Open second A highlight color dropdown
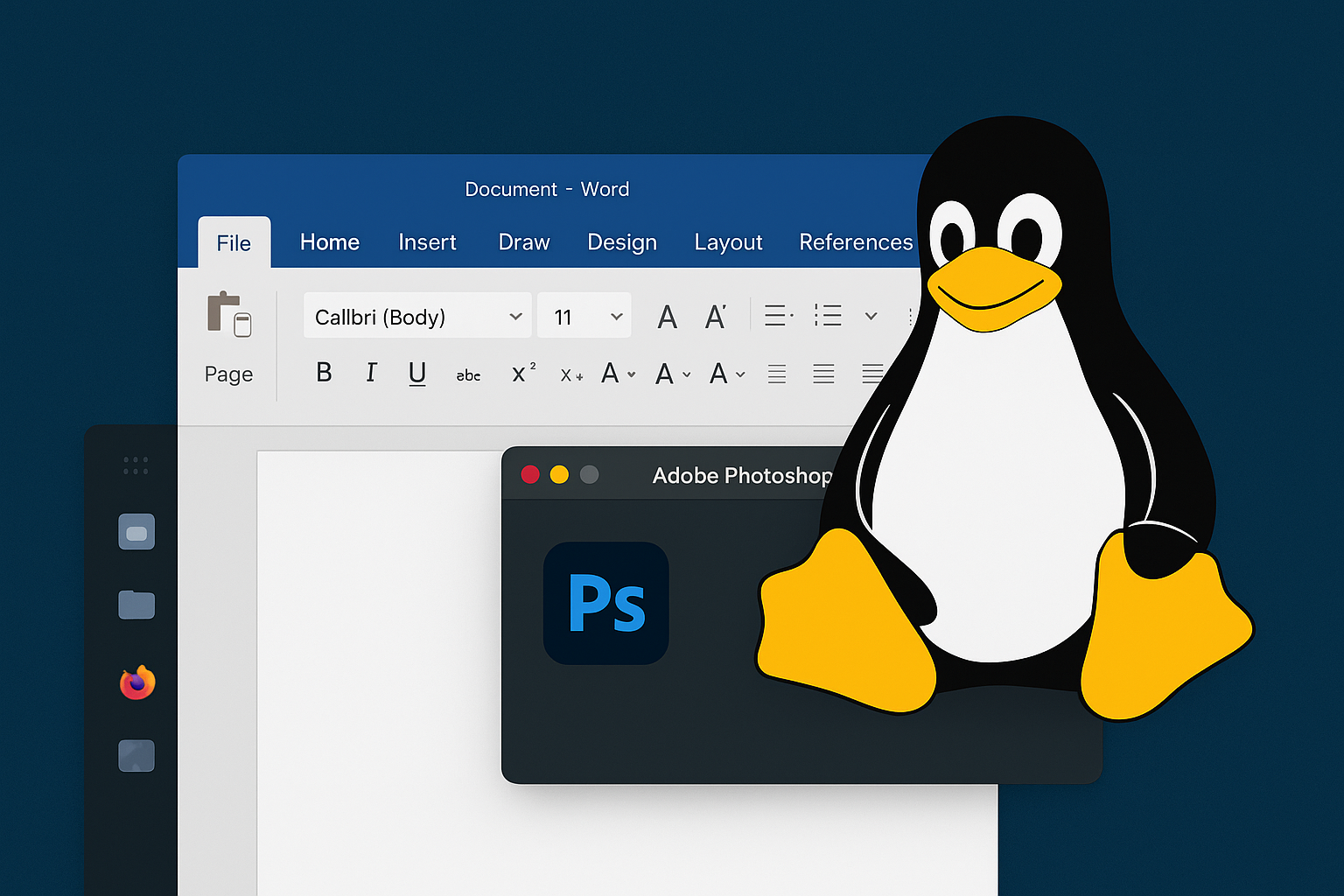 673,374
